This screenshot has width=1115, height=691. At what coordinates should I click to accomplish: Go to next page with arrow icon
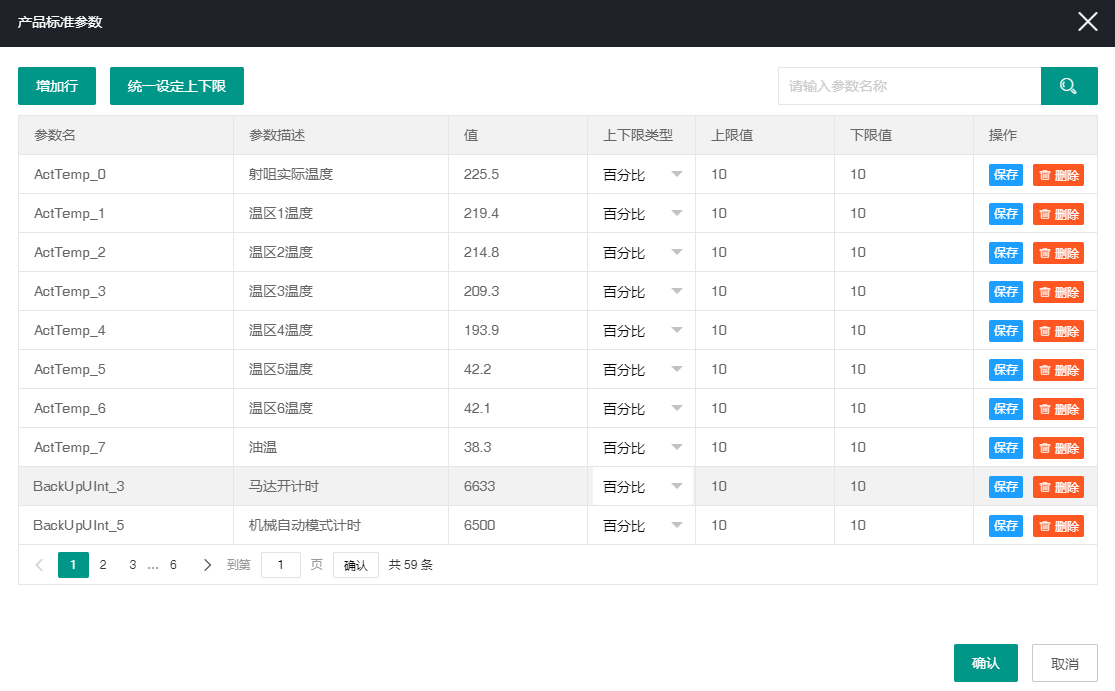coord(207,564)
